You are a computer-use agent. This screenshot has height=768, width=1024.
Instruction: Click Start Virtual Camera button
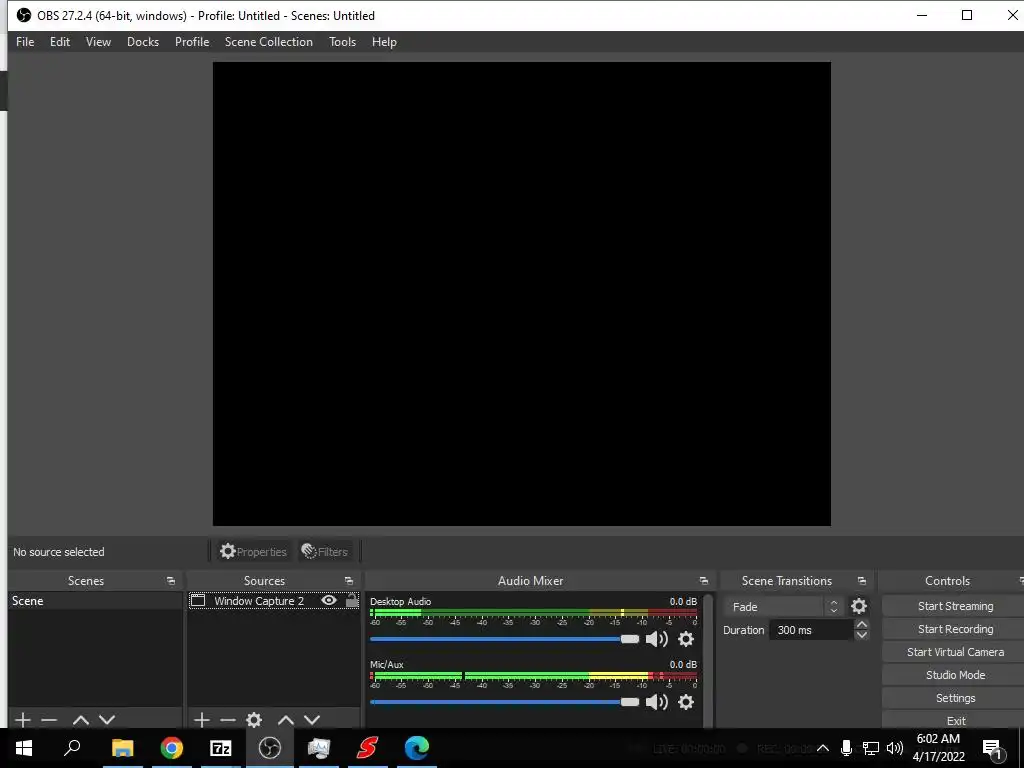[x=955, y=652]
